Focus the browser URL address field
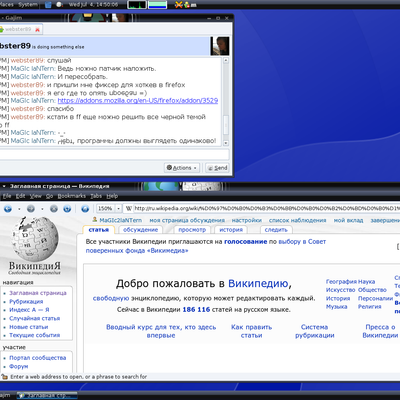This screenshot has height=400, width=400. pyautogui.click(x=267, y=209)
